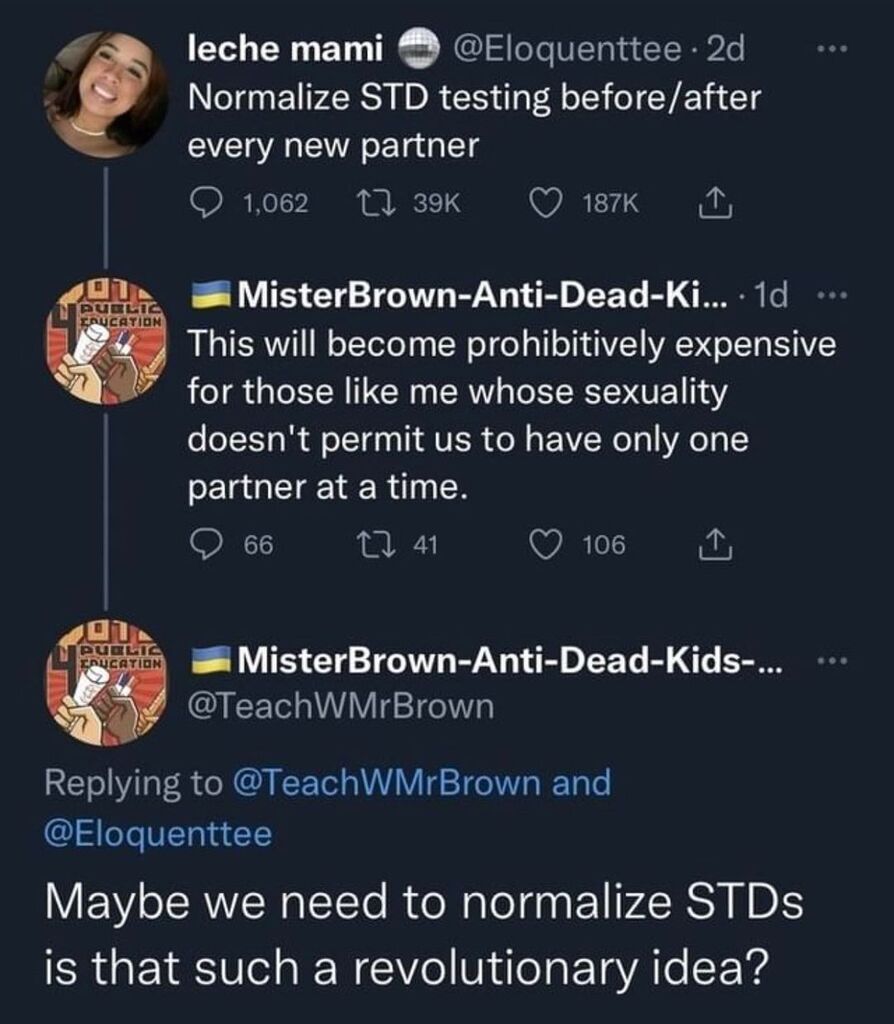
Task: Open more options on the main tweet
Action: click(x=831, y=662)
